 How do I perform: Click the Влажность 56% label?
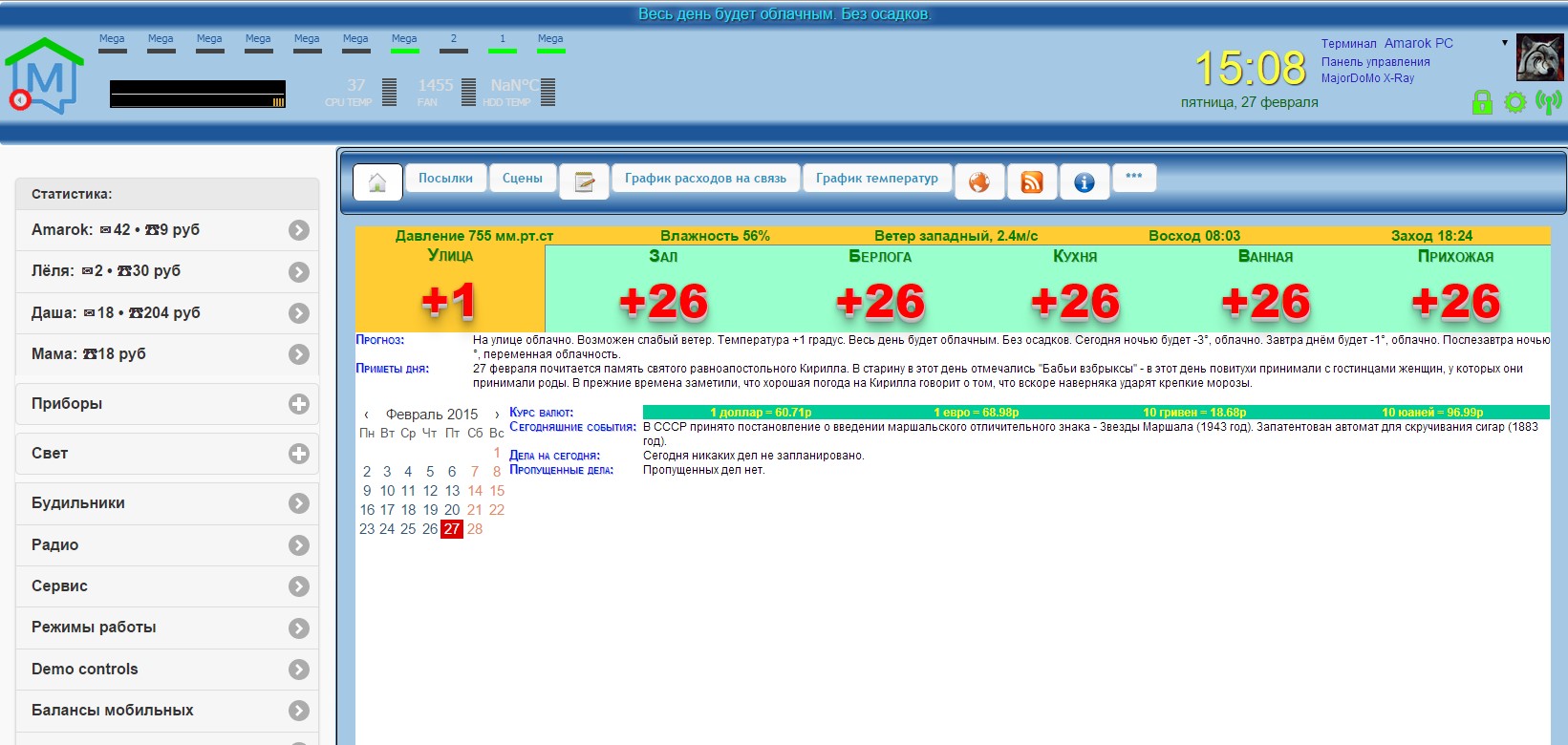pos(715,236)
